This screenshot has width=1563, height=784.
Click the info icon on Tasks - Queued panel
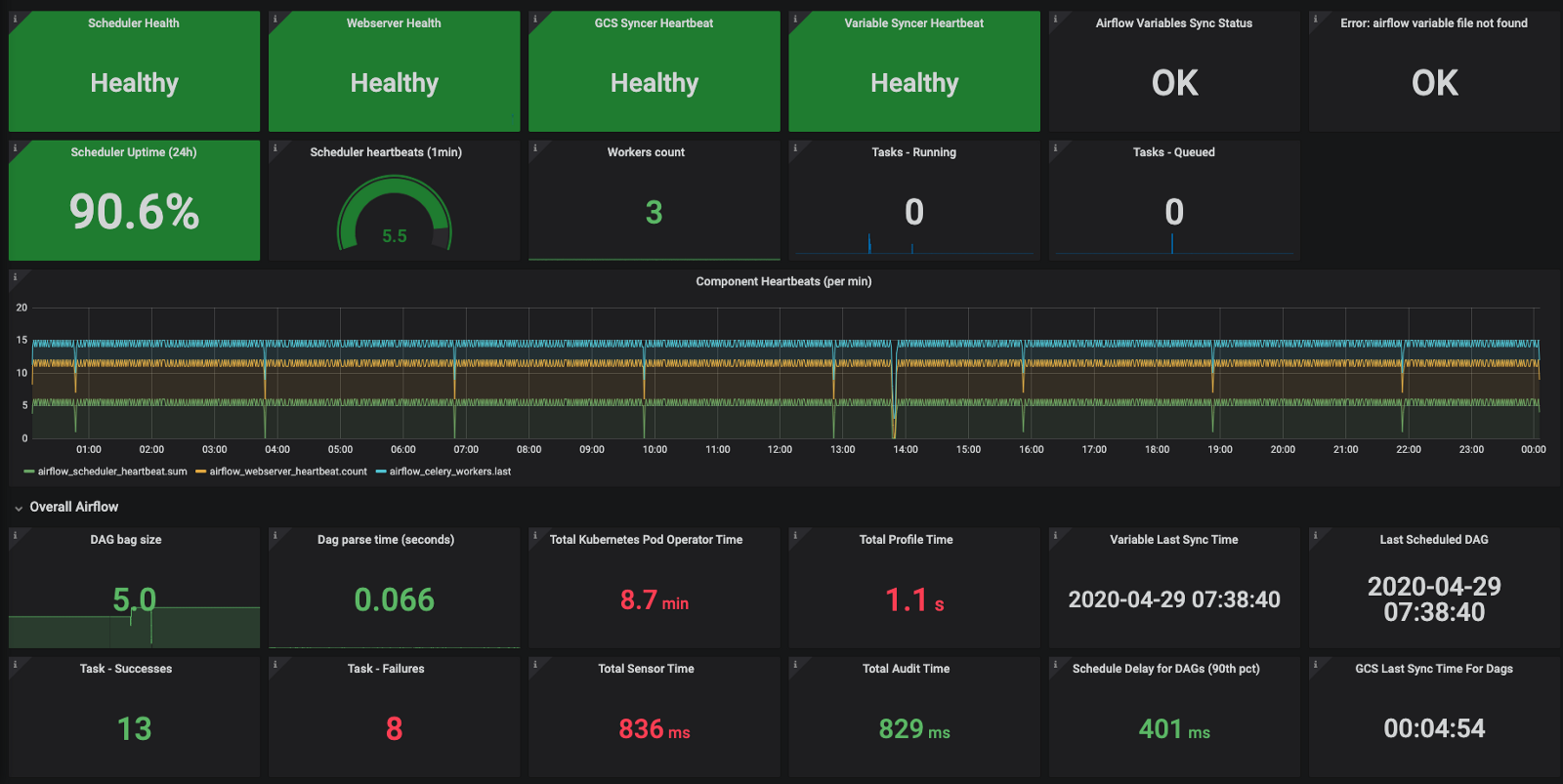click(1055, 148)
